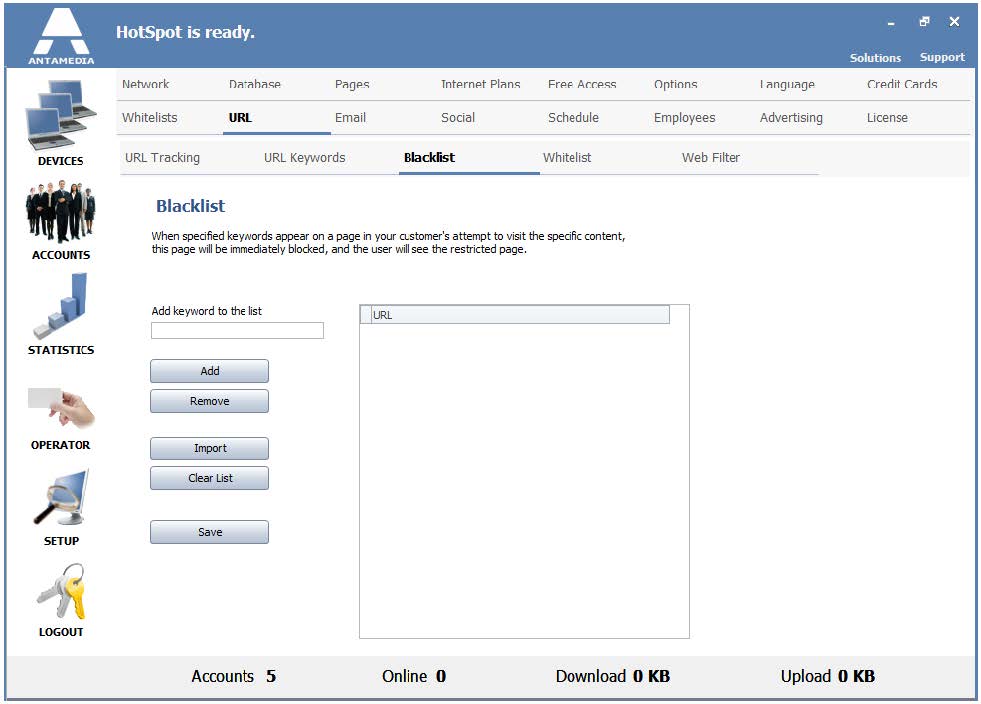Click the URL column header
The height and width of the screenshot is (704, 981).
pos(521,315)
